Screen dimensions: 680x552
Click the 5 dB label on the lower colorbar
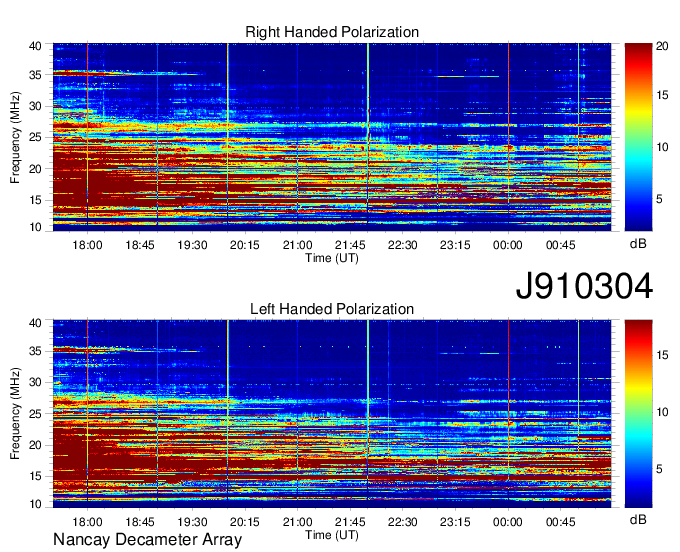[x=659, y=469]
